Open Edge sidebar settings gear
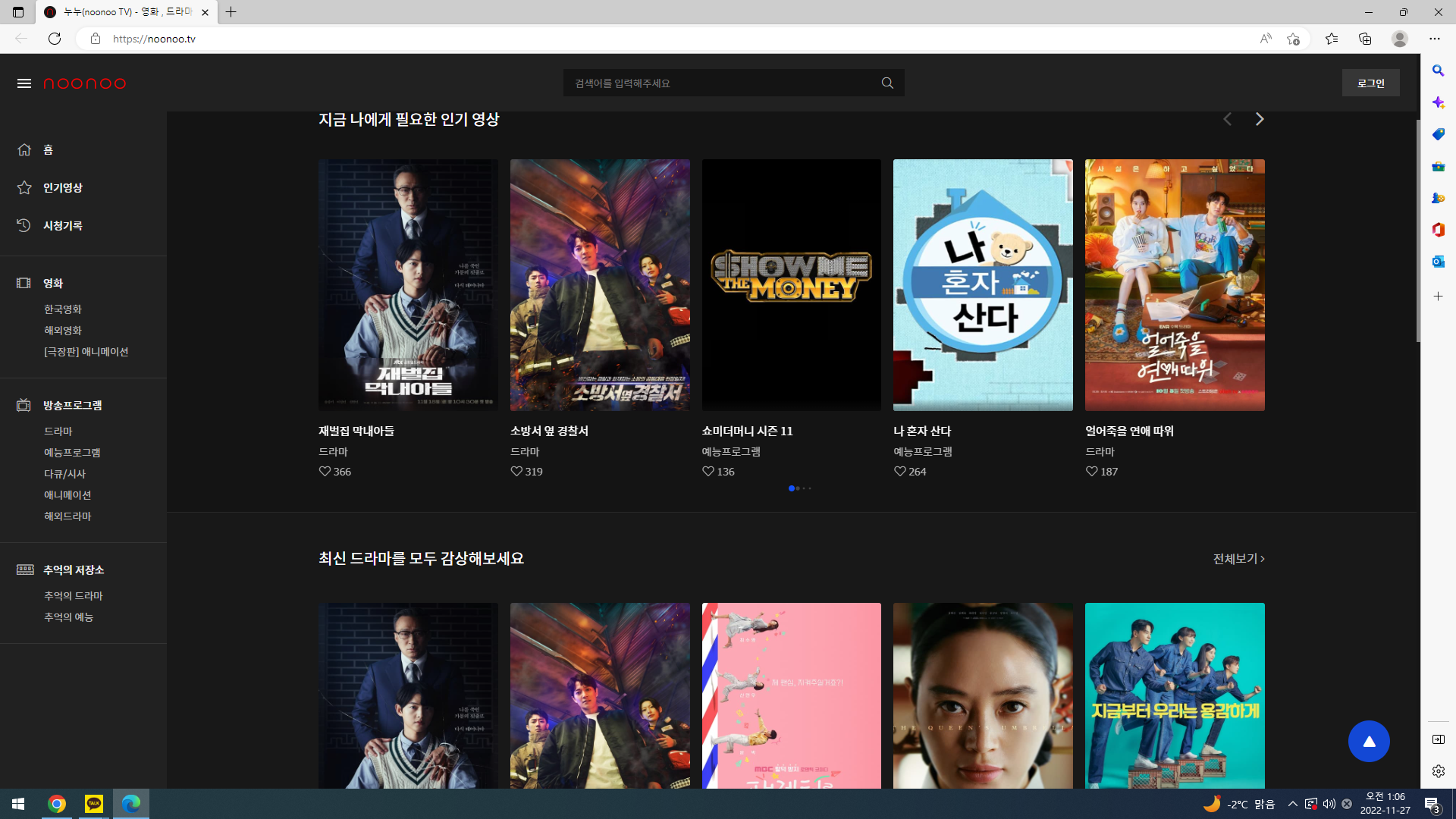Image resolution: width=1456 pixels, height=819 pixels. pos(1438,771)
